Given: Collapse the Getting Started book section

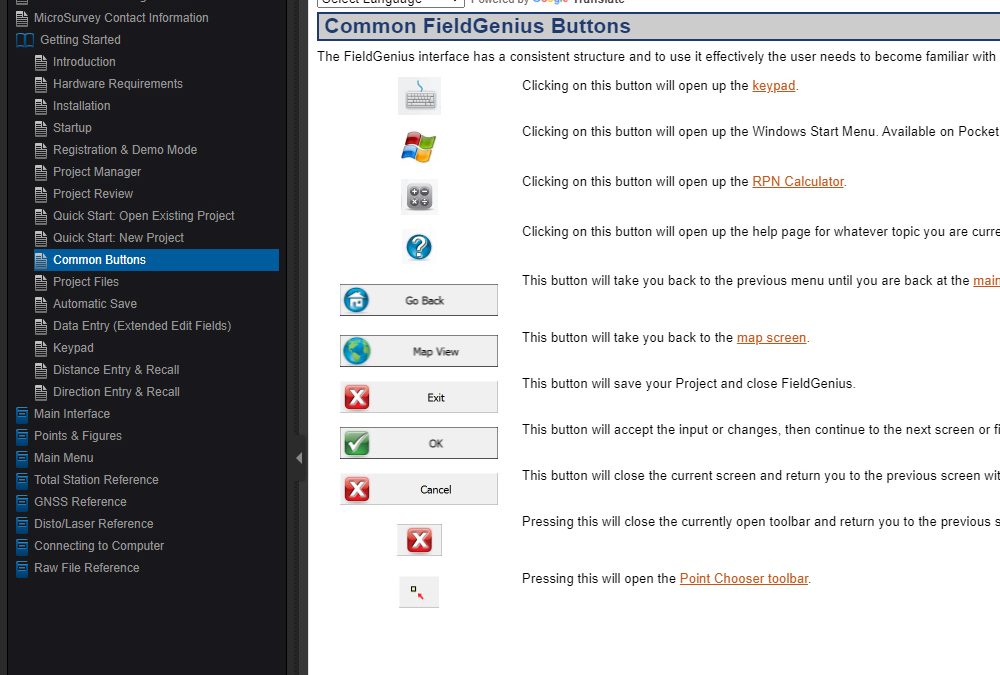Looking at the screenshot, I should pyautogui.click(x=79, y=40).
